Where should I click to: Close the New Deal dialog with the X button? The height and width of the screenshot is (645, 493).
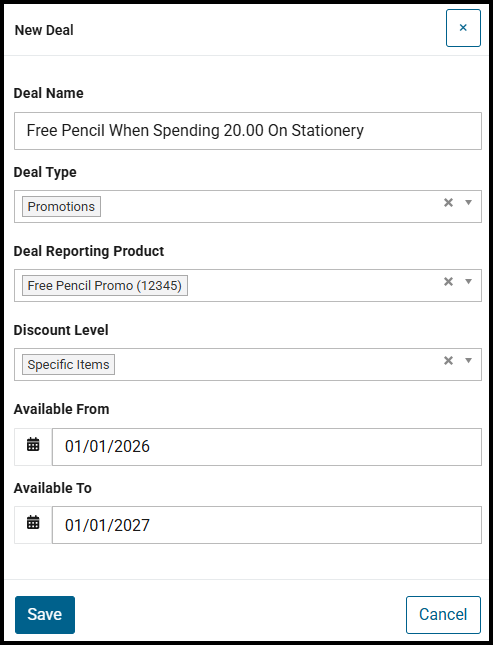(463, 28)
